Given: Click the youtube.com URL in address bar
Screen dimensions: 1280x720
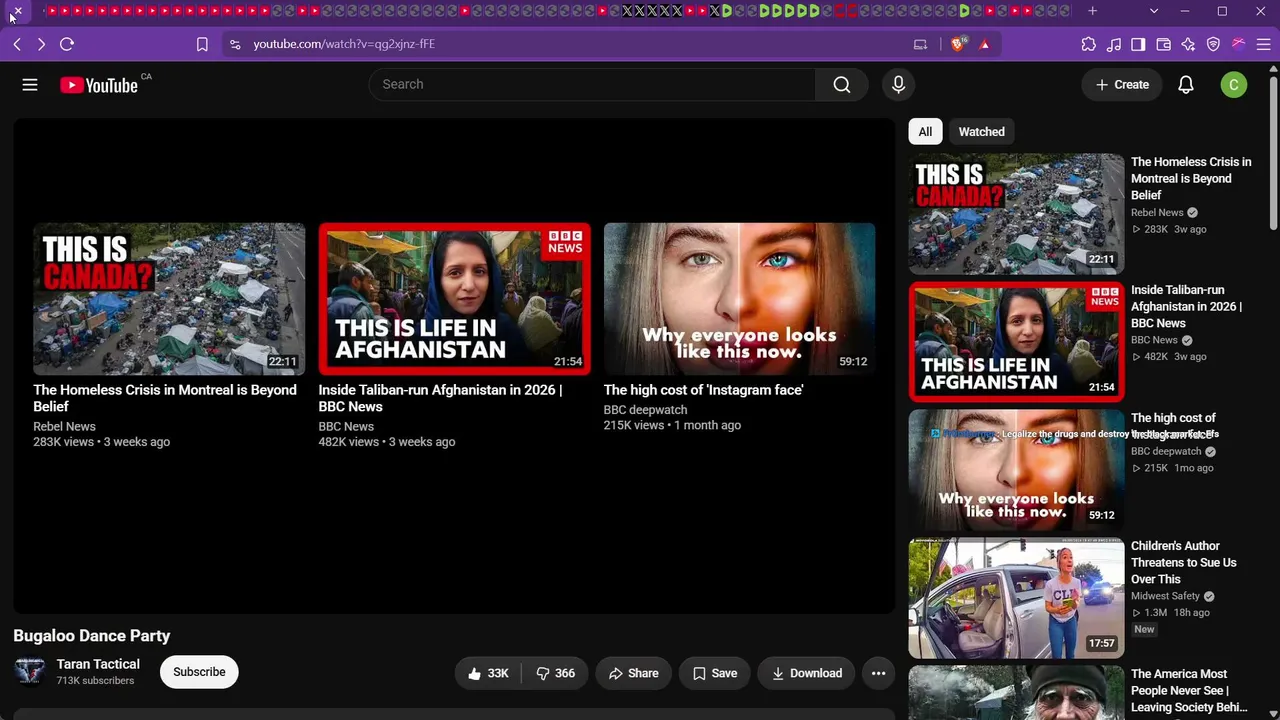Looking at the screenshot, I should 344,44.
